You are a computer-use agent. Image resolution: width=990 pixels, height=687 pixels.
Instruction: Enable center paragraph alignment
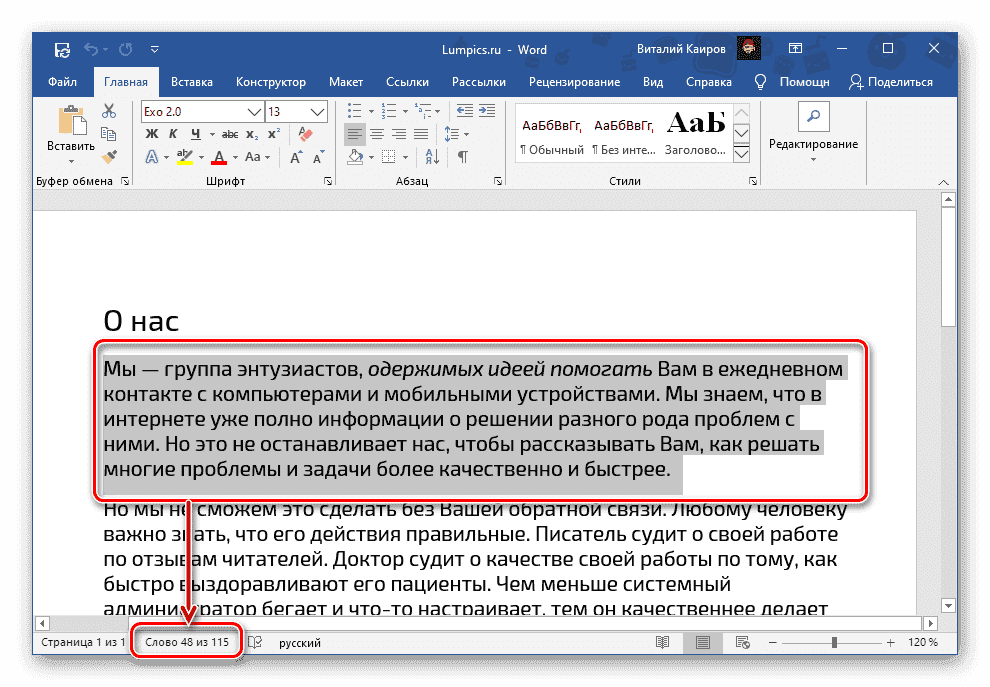point(376,134)
